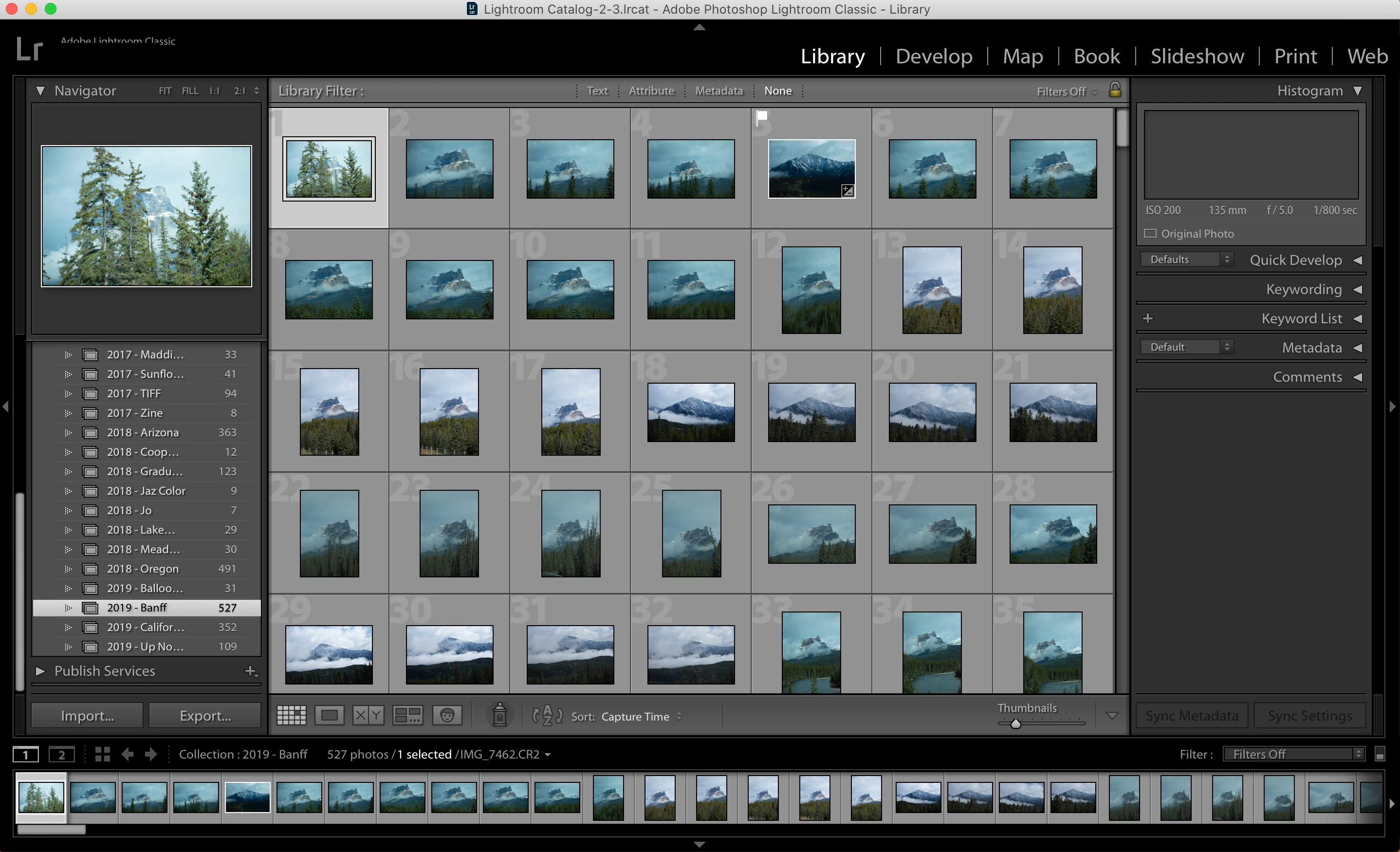The image size is (1400, 852).
Task: Switch to Grid view icon
Action: 291,715
